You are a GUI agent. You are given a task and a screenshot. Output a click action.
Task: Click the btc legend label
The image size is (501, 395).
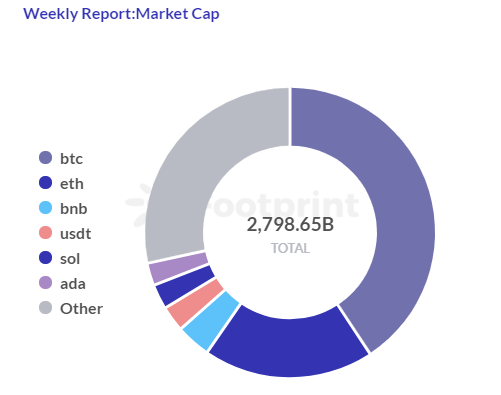[71, 159]
